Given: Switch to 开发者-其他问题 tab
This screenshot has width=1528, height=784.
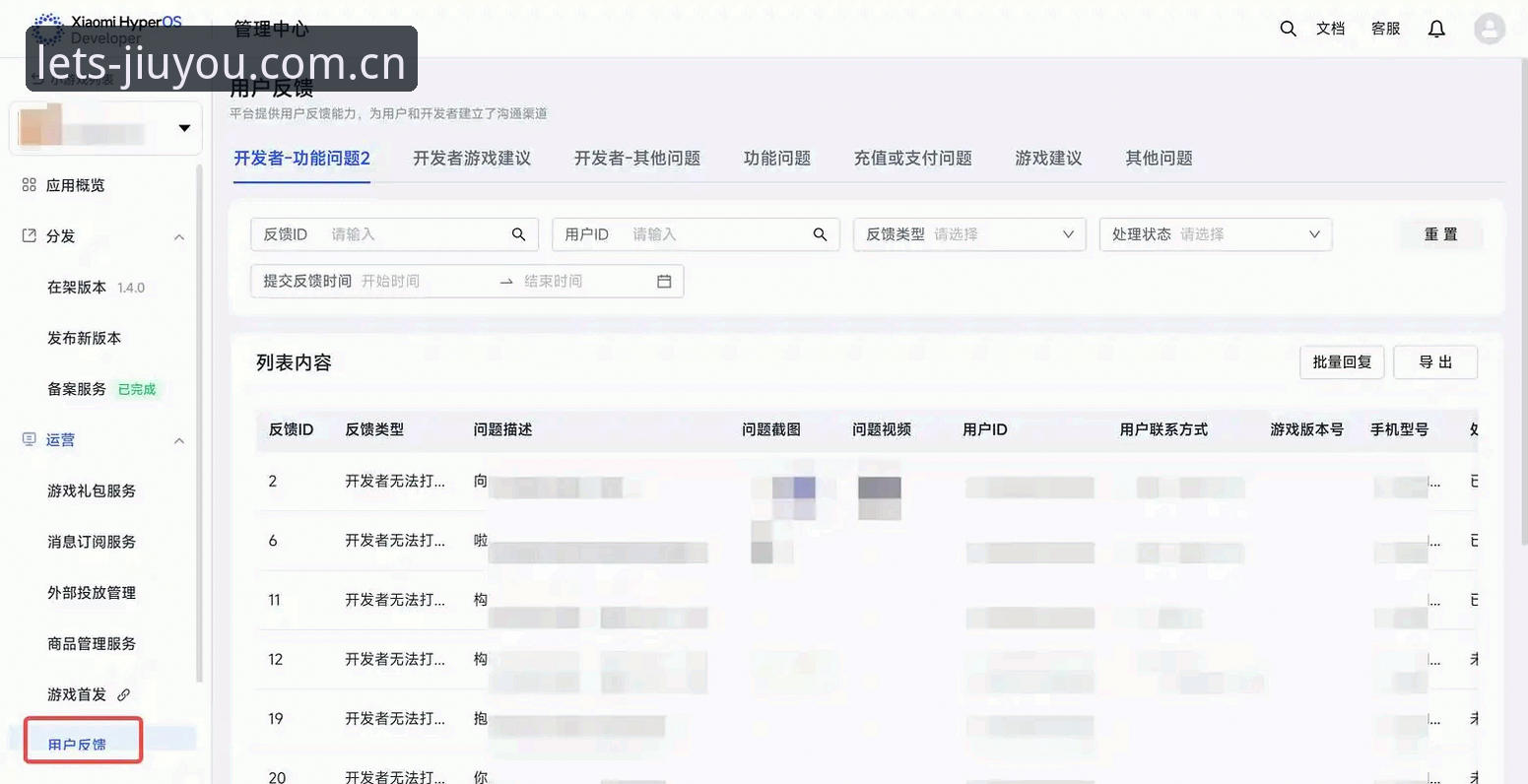Looking at the screenshot, I should pyautogui.click(x=637, y=159).
